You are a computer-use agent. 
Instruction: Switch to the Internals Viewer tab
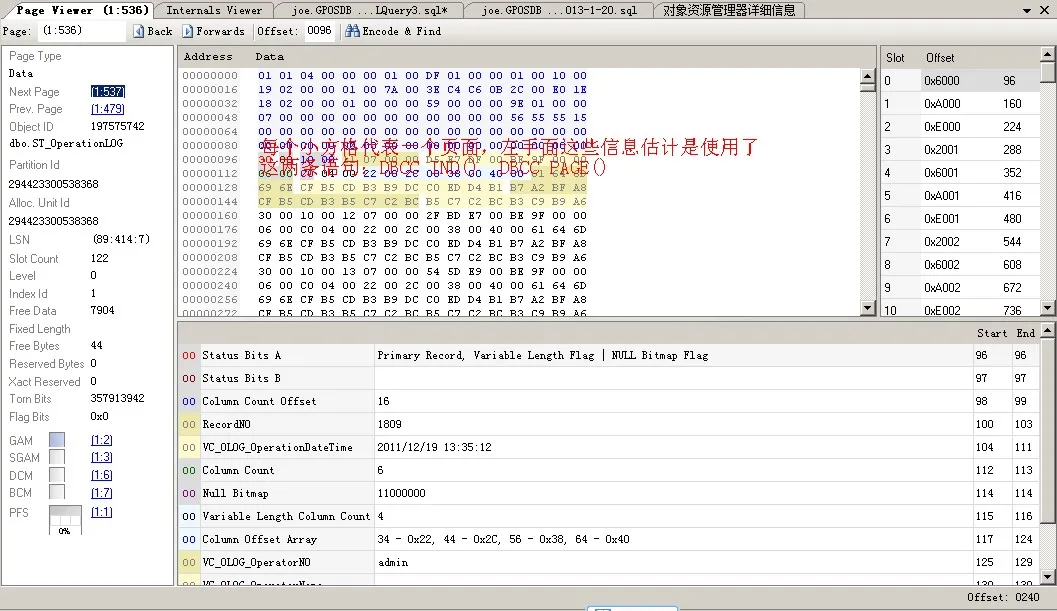point(214,10)
